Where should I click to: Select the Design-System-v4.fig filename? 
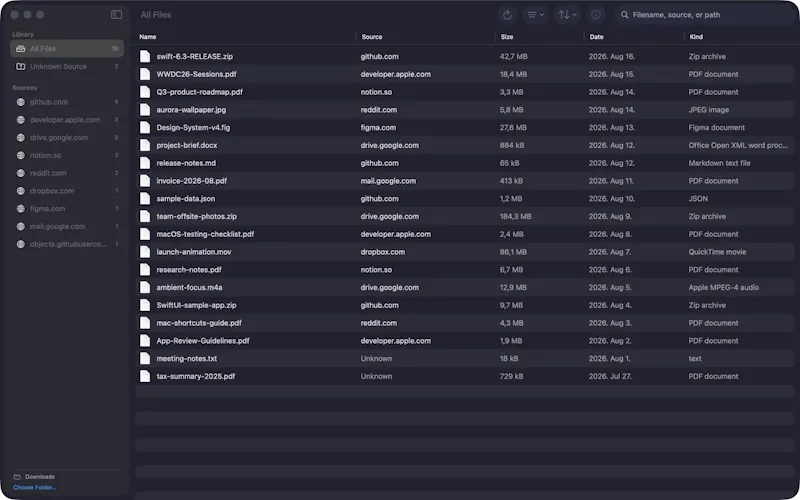[193, 128]
